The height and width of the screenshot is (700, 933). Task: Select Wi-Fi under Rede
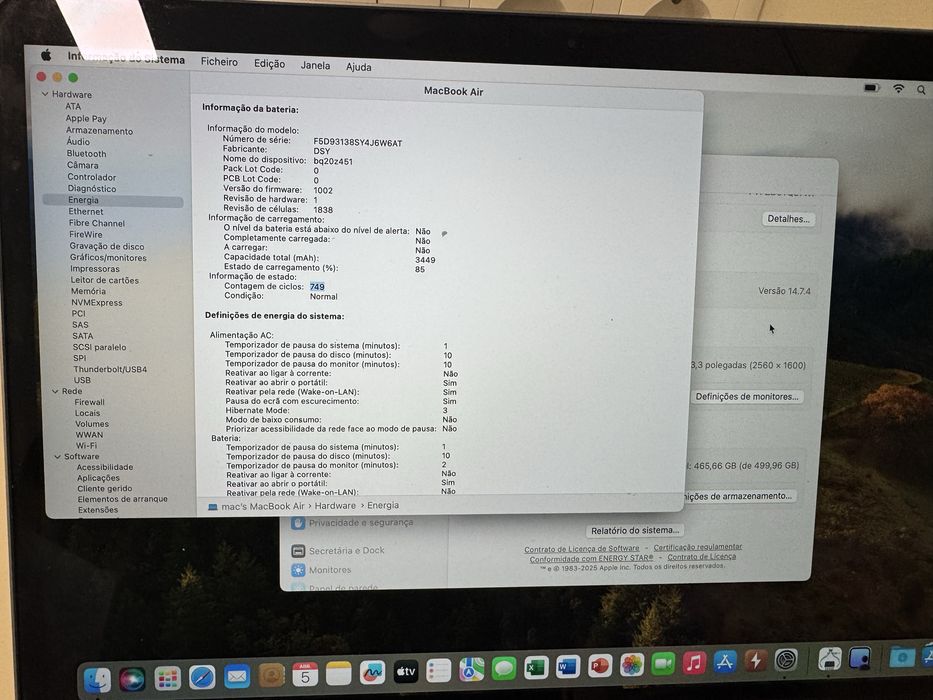[x=86, y=445]
